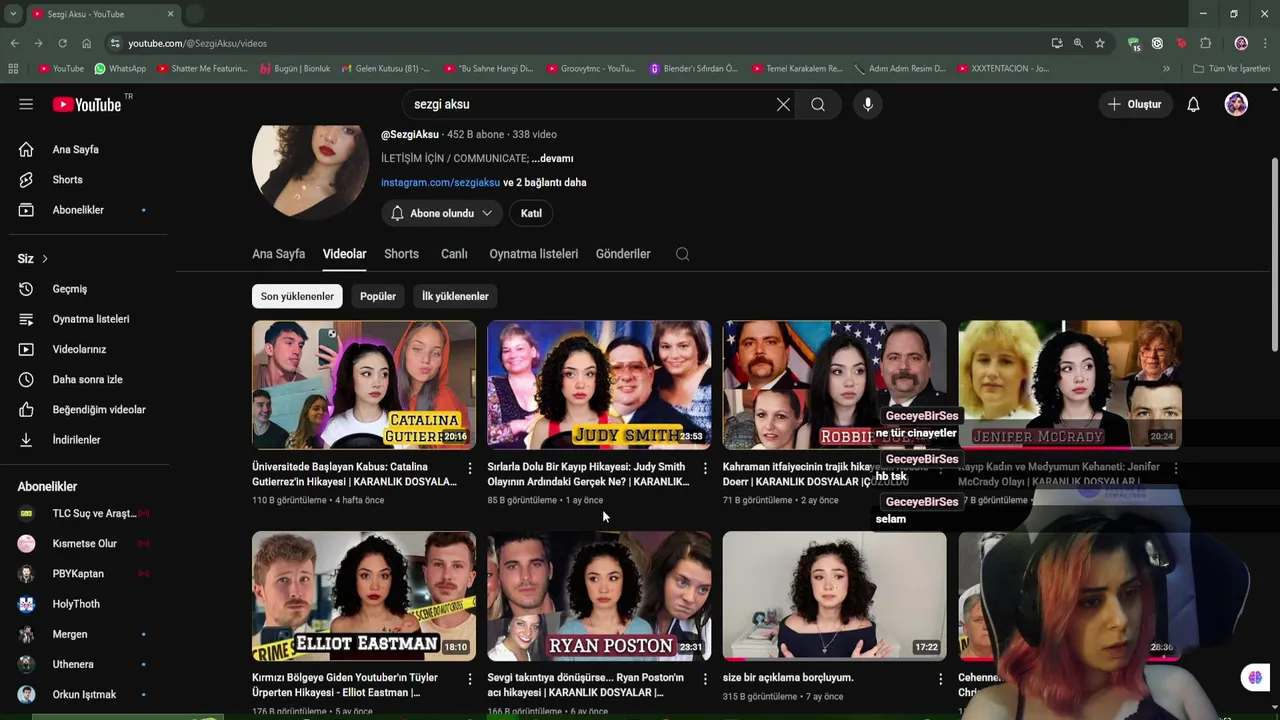The width and height of the screenshot is (1280, 720).
Task: Show more bookmarks with double chevron
Action: tap(1166, 69)
